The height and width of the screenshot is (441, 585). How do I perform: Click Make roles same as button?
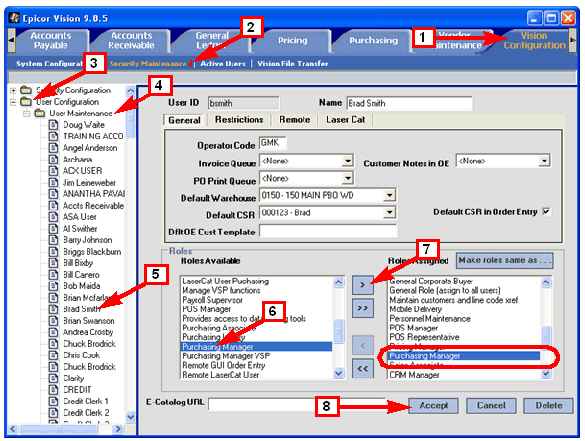tap(504, 260)
